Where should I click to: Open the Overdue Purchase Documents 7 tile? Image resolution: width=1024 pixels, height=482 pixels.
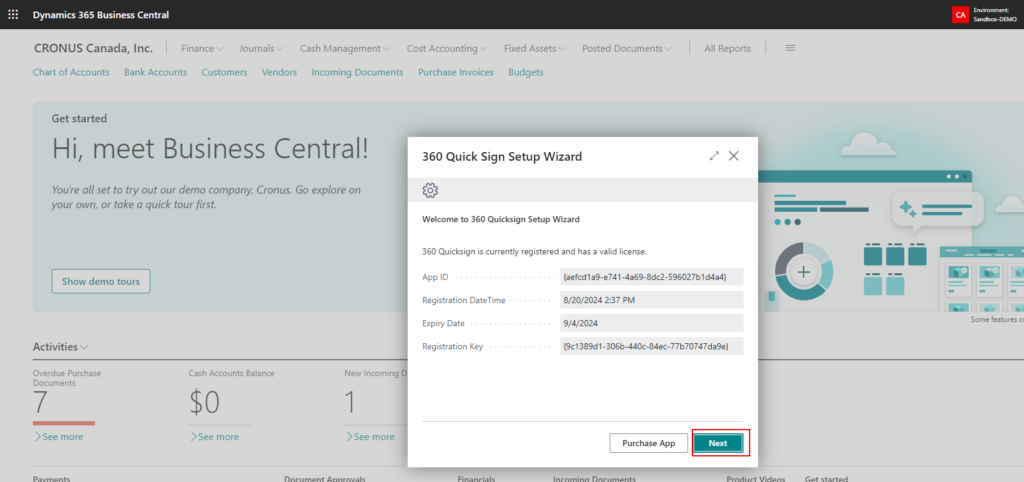[40, 402]
